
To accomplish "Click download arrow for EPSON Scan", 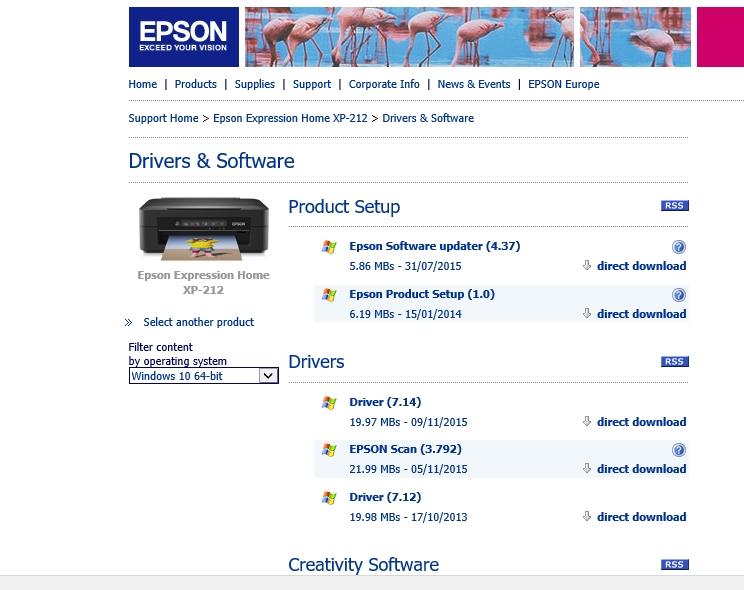I will (587, 468).
